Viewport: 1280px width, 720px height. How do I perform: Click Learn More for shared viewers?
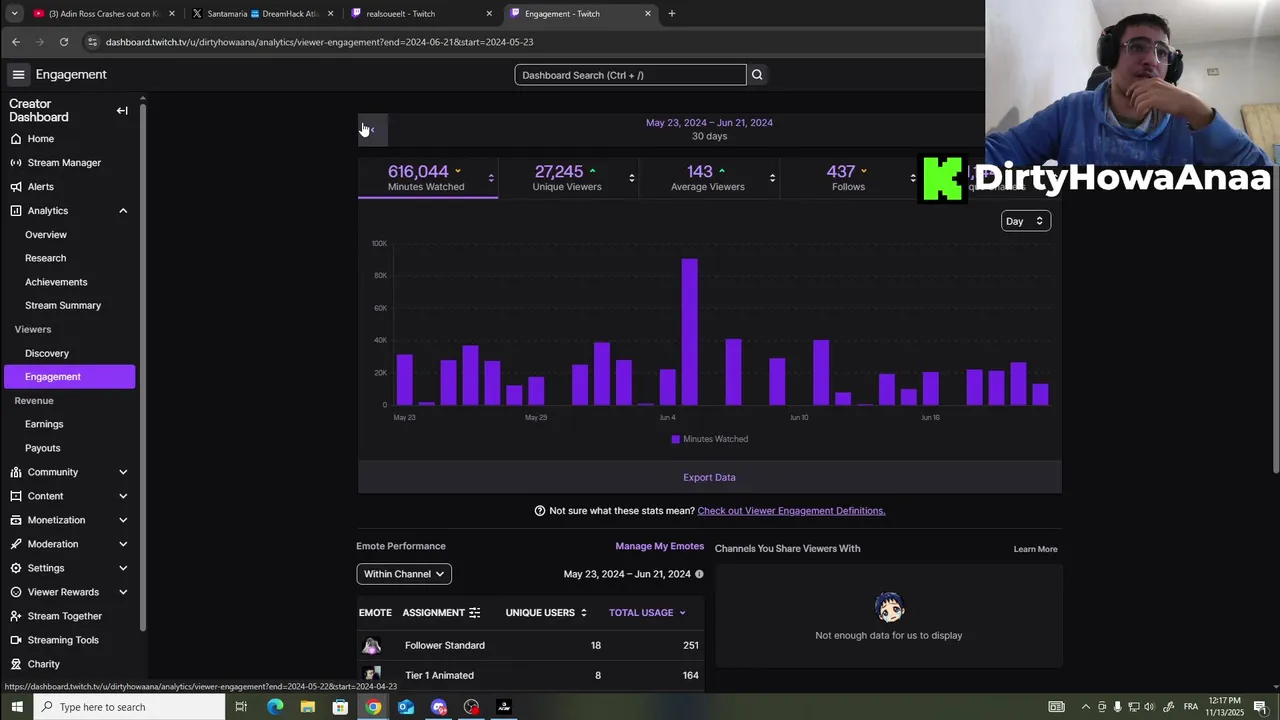(1035, 549)
